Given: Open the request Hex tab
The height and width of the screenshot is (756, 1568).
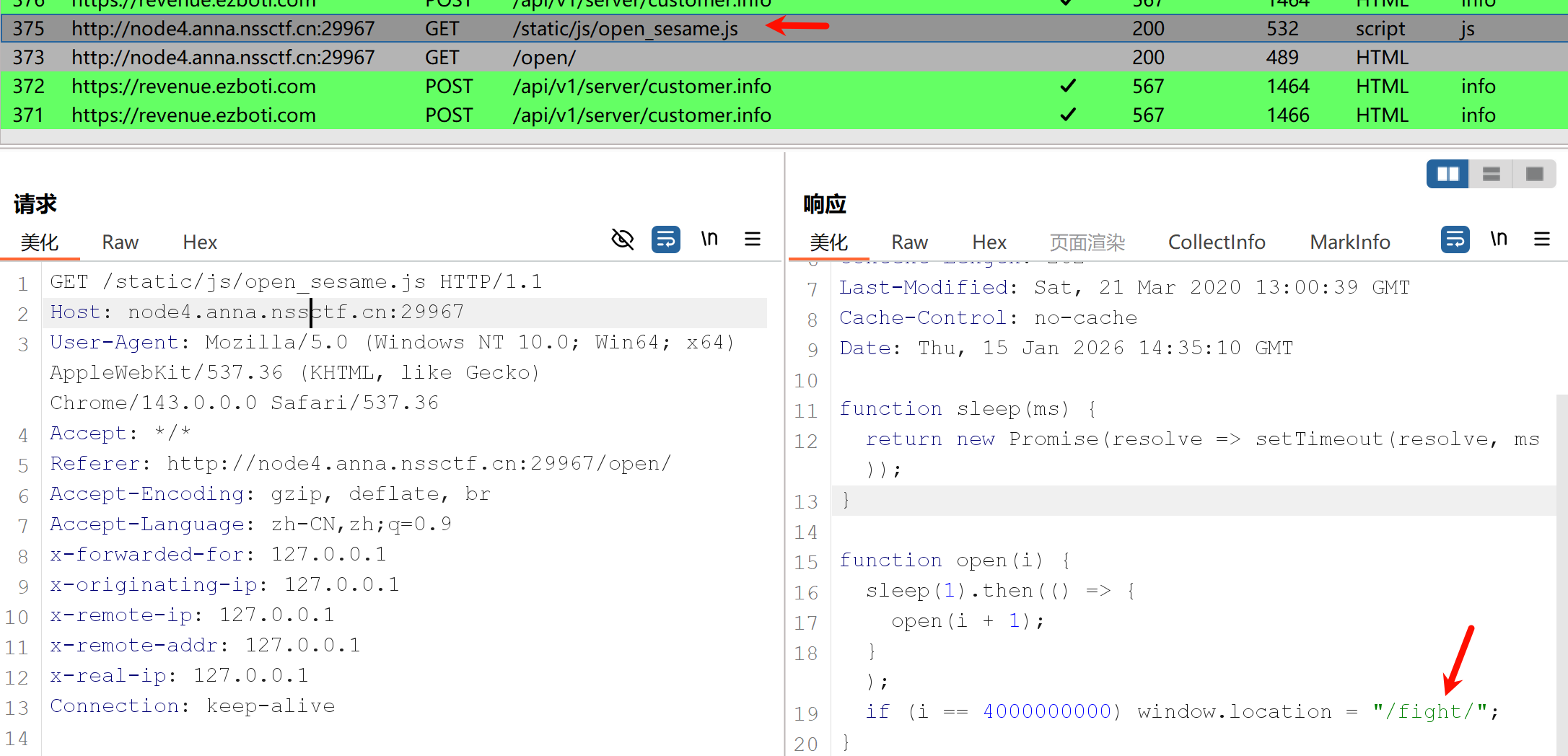Looking at the screenshot, I should (200, 242).
